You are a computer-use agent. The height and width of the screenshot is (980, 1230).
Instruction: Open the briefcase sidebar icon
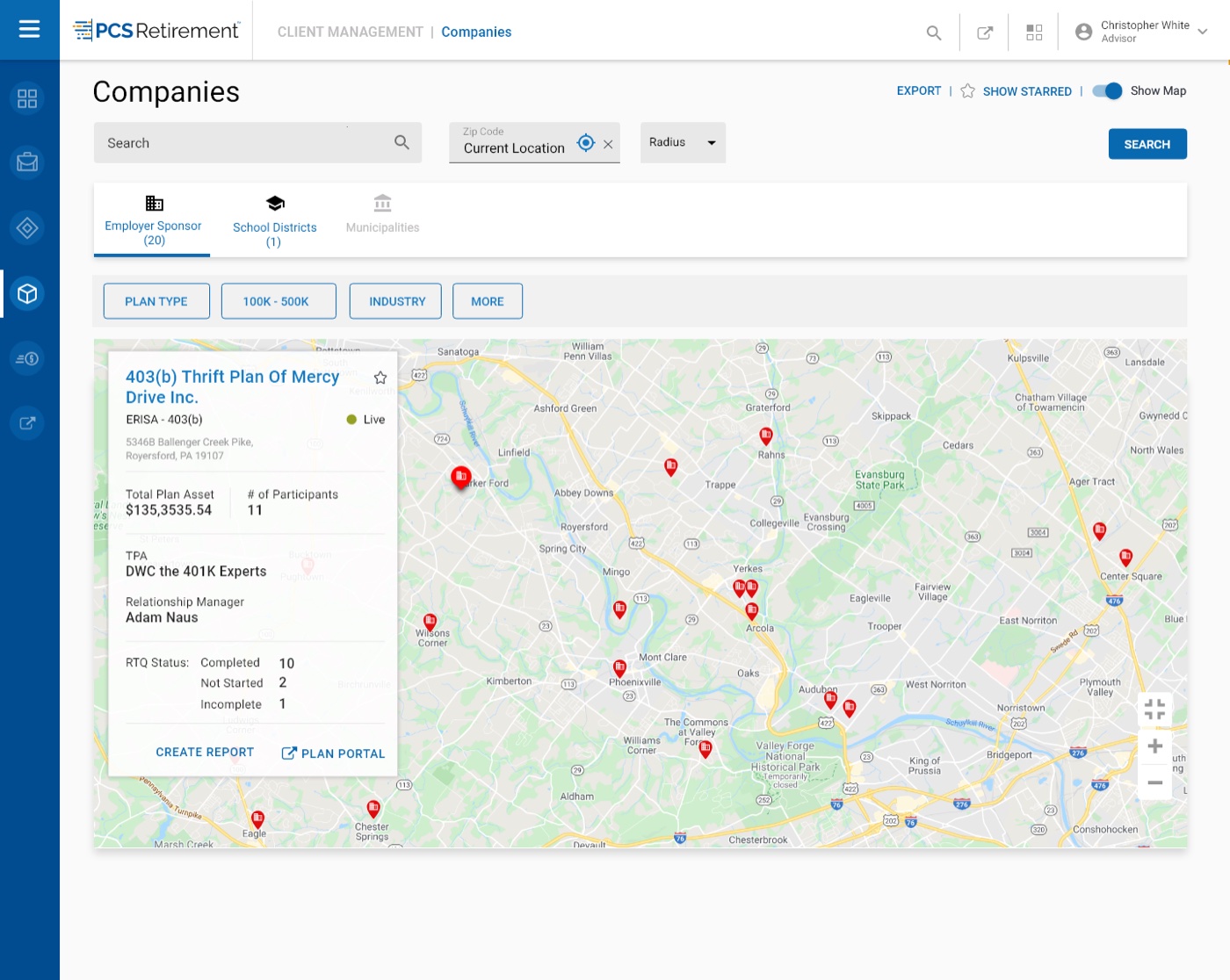[x=27, y=162]
